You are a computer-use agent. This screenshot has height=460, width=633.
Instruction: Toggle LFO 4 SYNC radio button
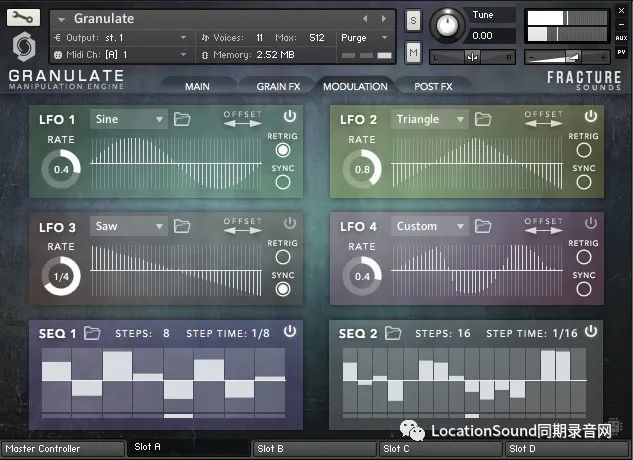[x=584, y=289]
